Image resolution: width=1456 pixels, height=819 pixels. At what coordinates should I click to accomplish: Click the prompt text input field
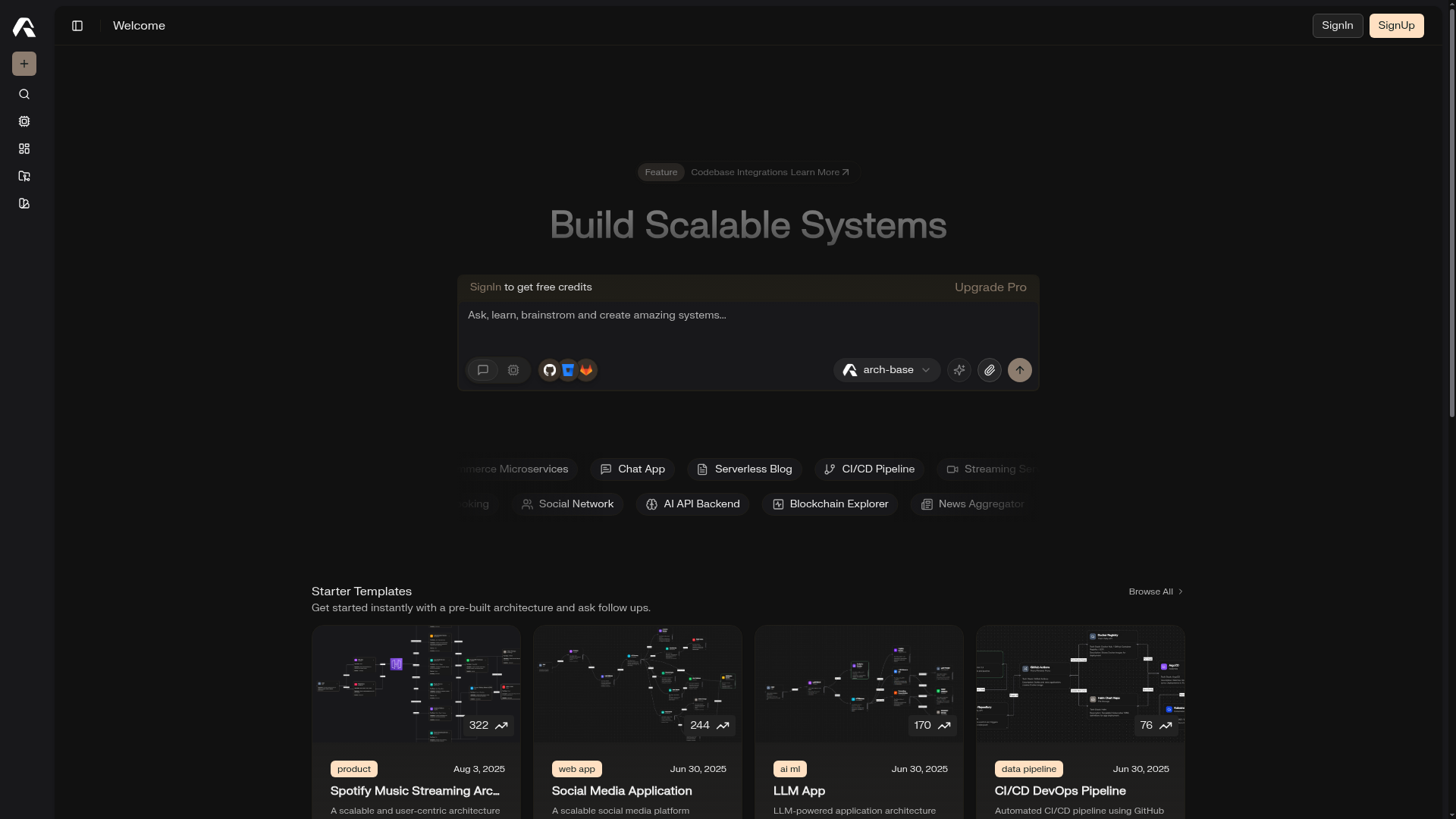coord(748,325)
